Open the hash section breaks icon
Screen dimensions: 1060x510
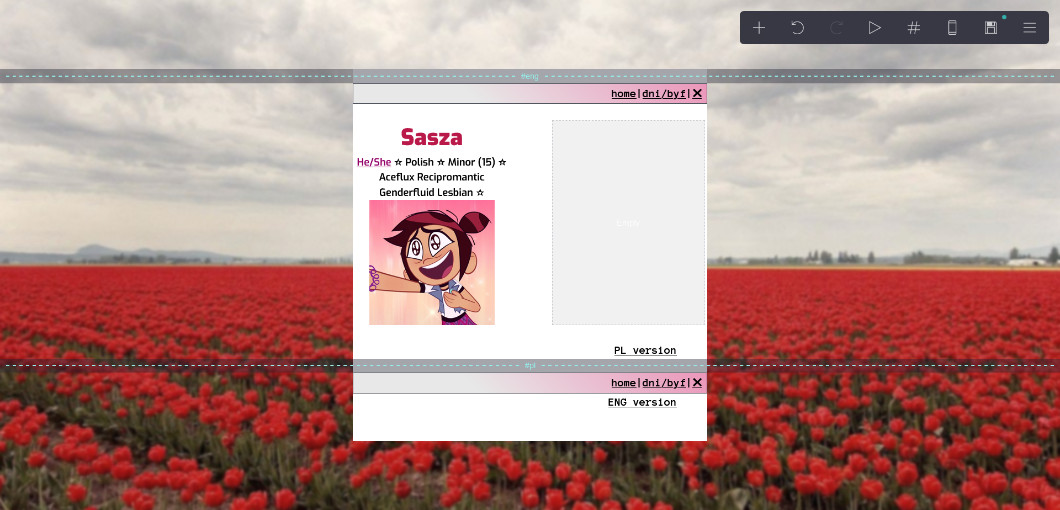pyautogui.click(x=913, y=28)
